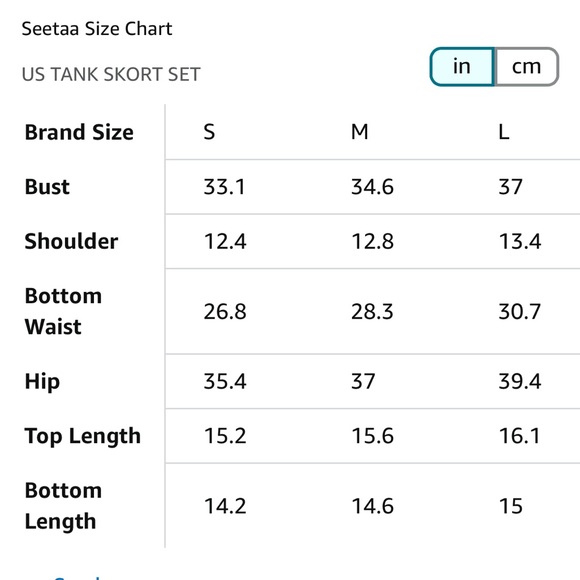The height and width of the screenshot is (580, 580).
Task: Click the L size column header
Action: click(x=504, y=132)
